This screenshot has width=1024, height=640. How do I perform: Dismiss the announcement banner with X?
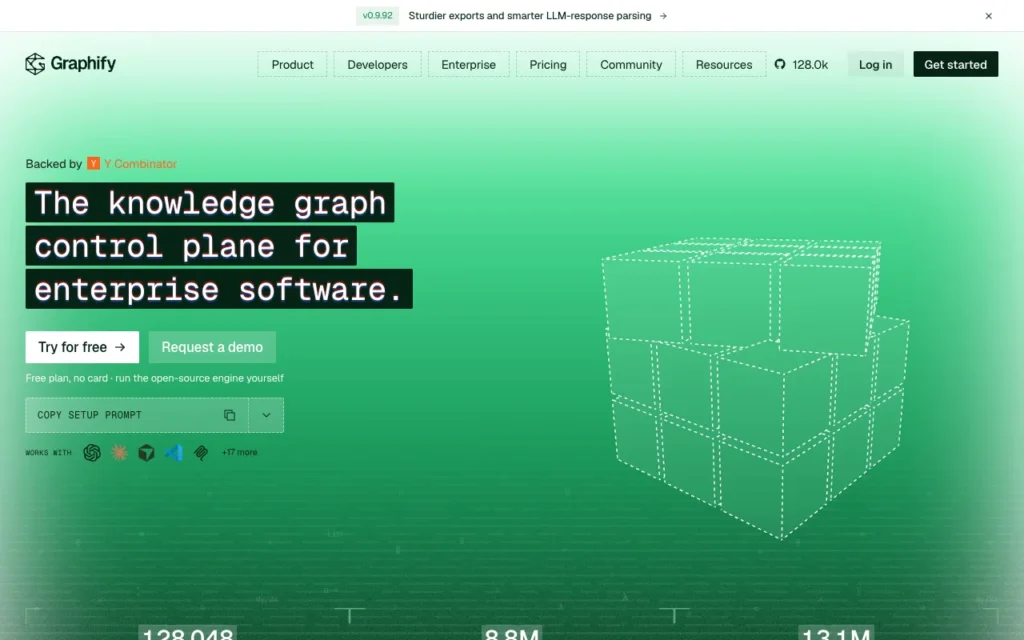click(x=988, y=16)
